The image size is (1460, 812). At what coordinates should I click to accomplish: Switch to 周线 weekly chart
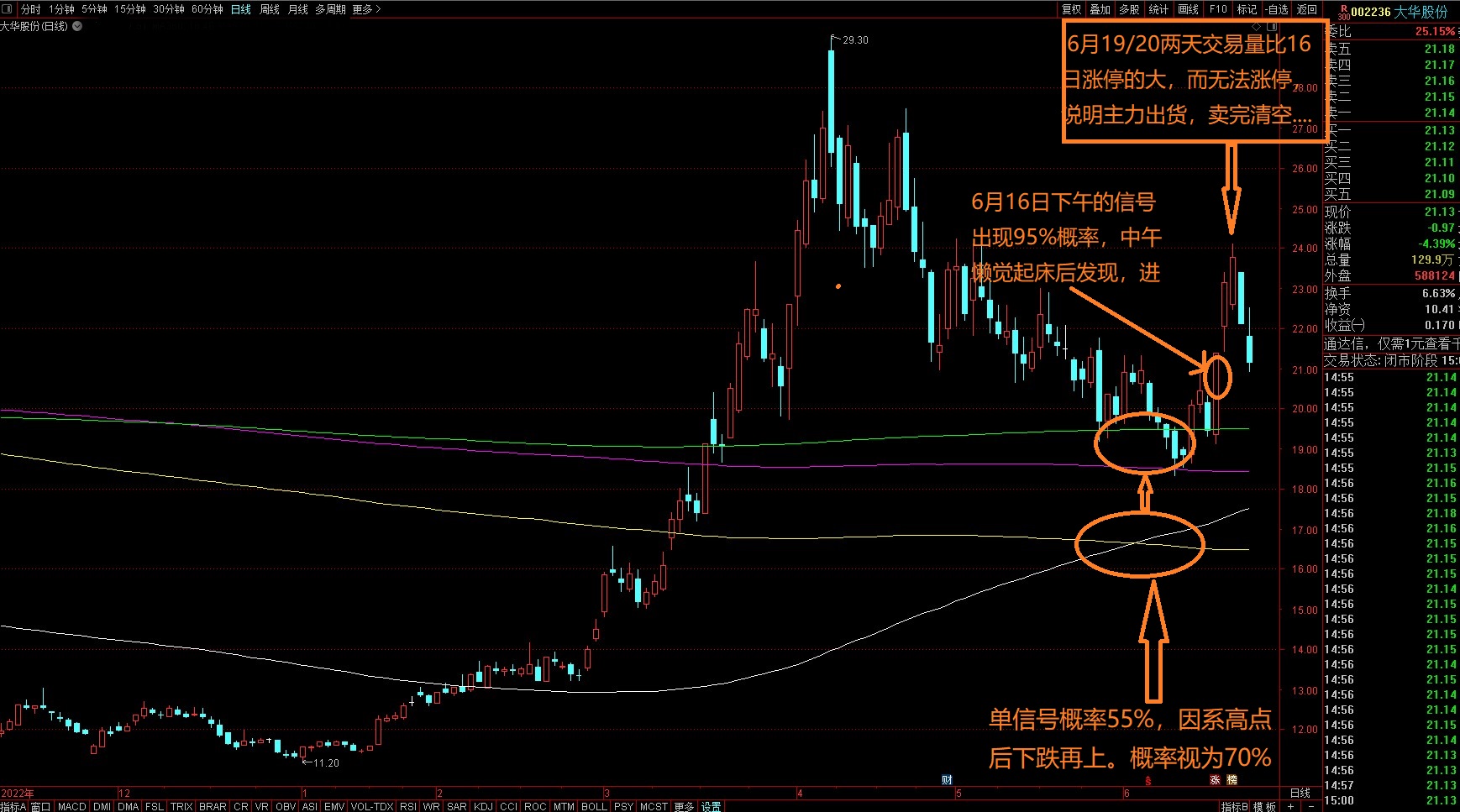tap(269, 9)
